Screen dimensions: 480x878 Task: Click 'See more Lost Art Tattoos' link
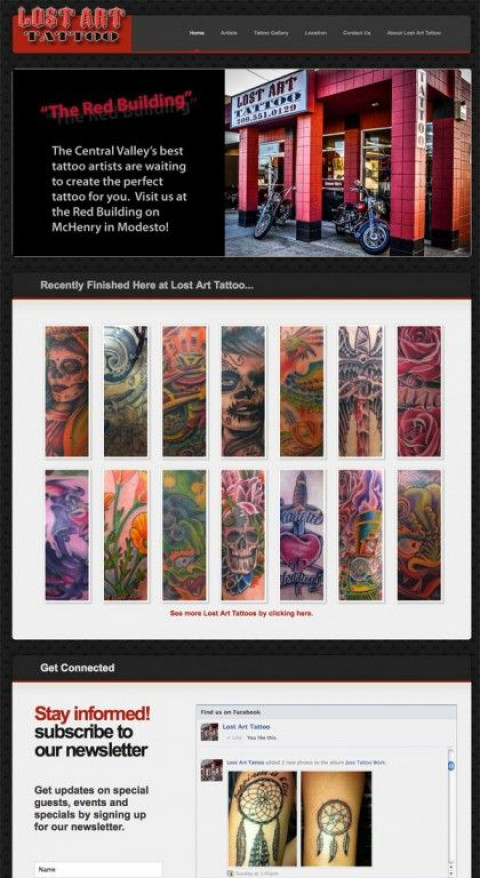click(x=241, y=613)
